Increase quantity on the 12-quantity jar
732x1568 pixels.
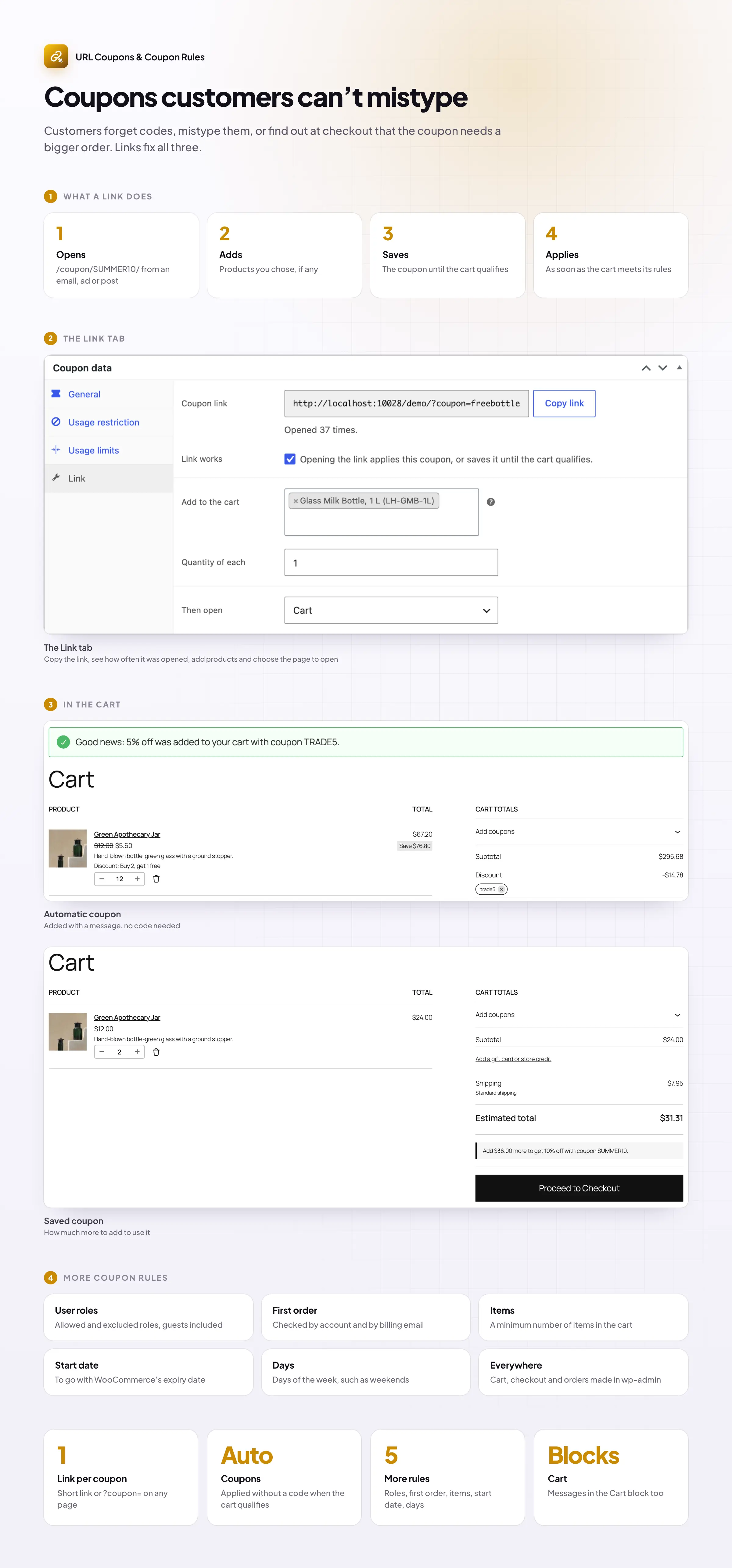click(137, 879)
